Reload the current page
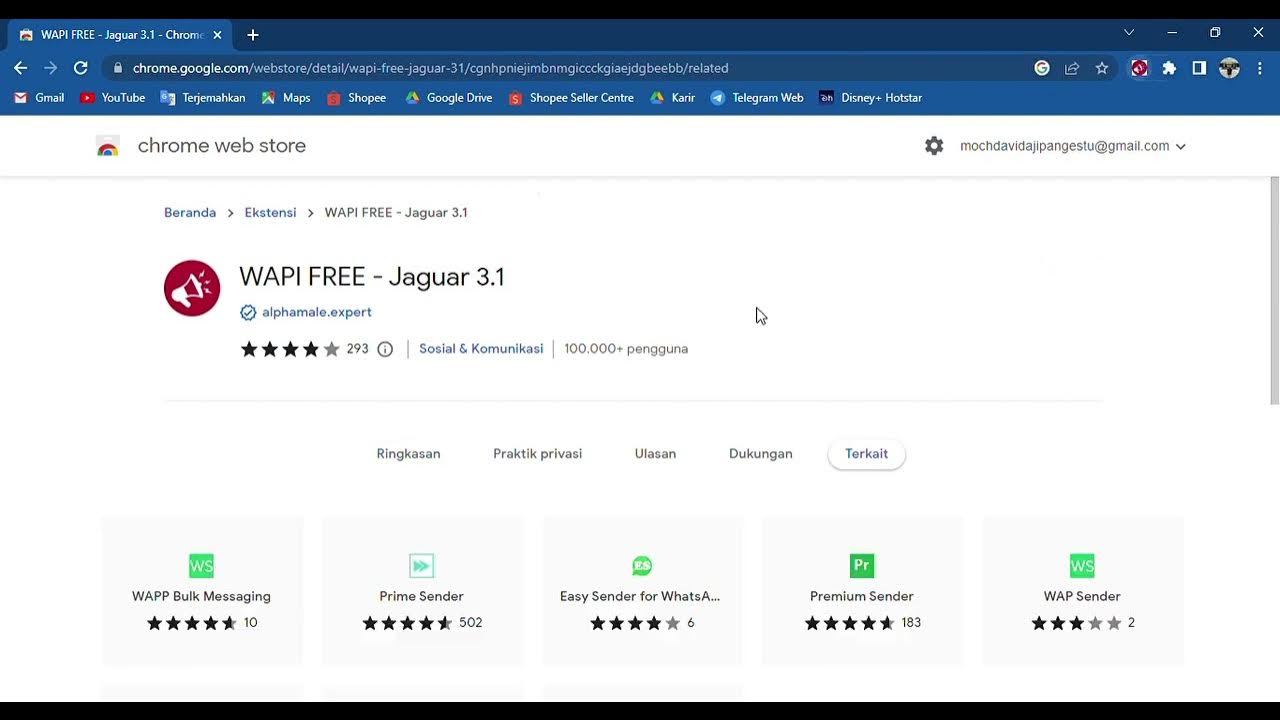Viewport: 1280px width, 720px height. coord(81,68)
